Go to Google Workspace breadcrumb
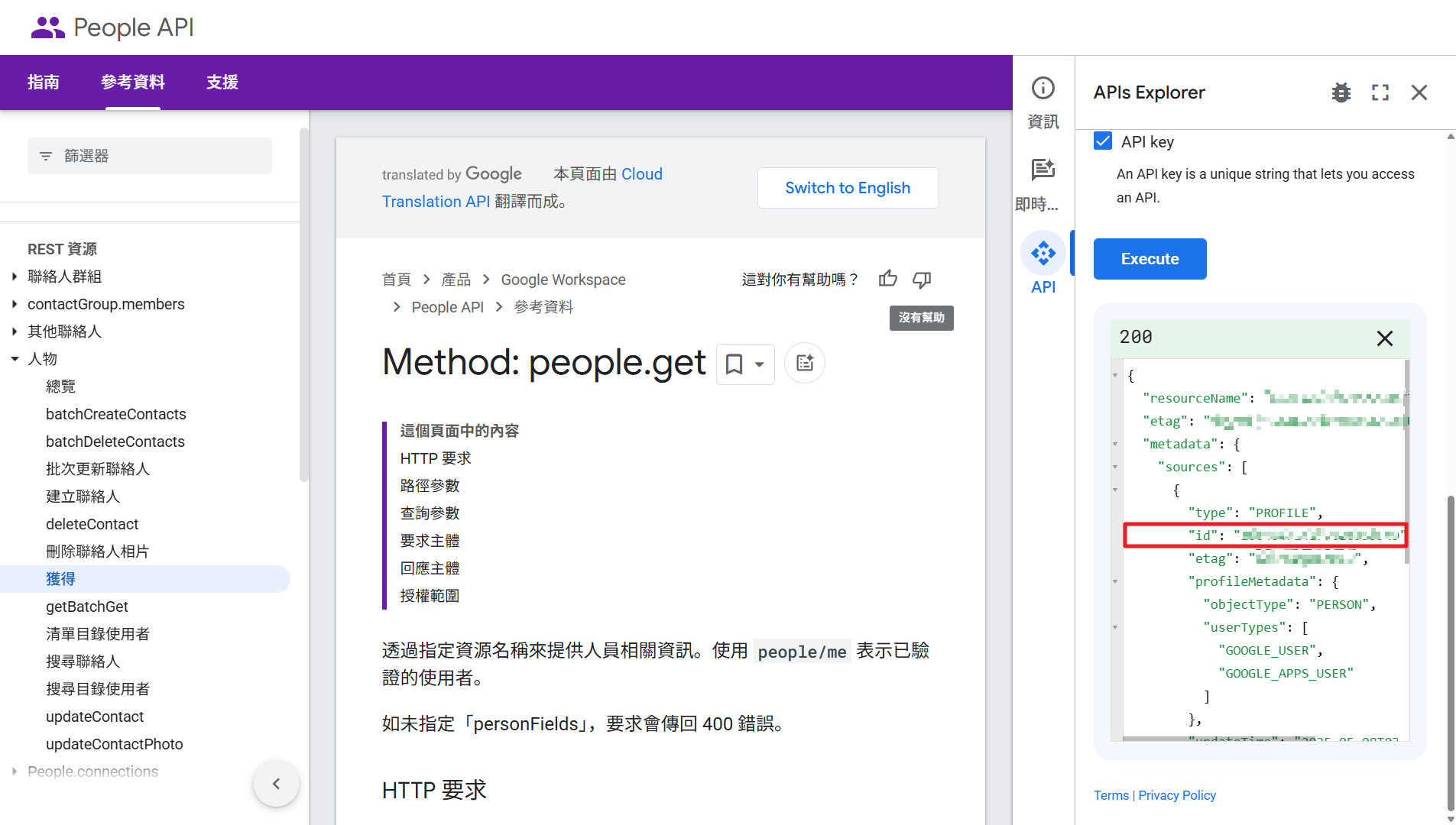 [x=563, y=280]
